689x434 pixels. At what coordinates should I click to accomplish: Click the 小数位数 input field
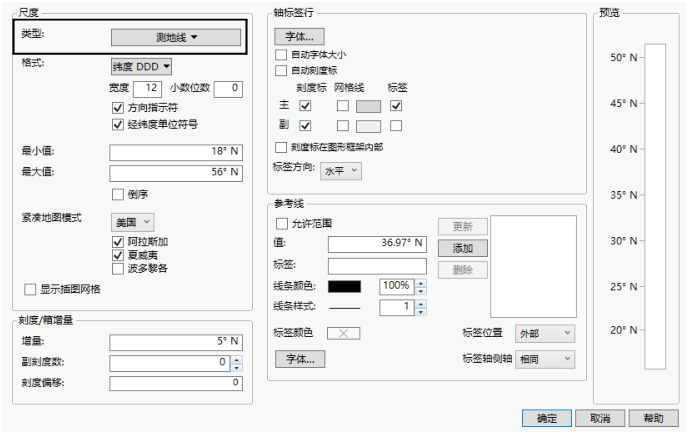click(x=228, y=89)
